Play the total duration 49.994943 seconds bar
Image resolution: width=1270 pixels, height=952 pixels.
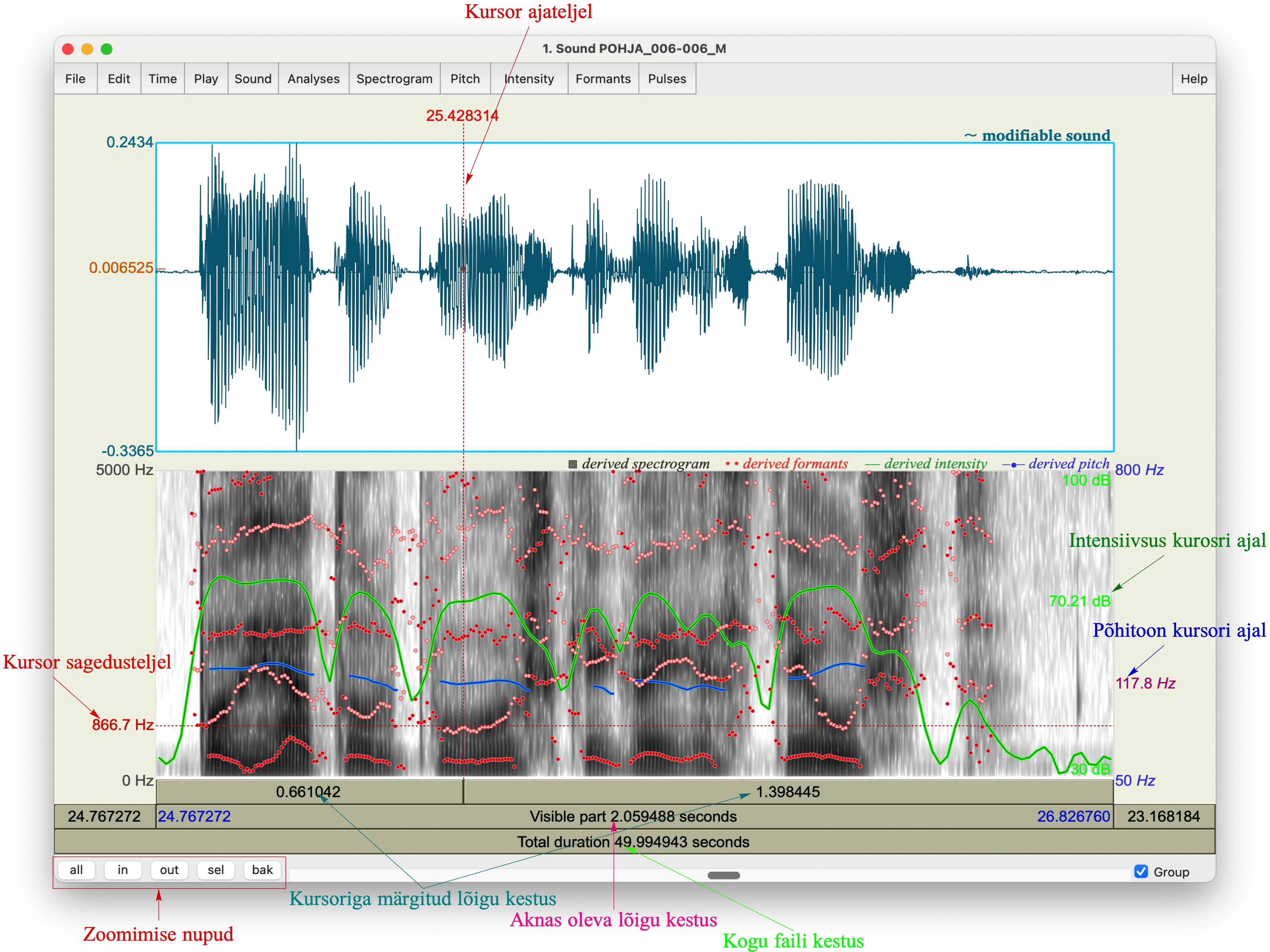pos(634,842)
